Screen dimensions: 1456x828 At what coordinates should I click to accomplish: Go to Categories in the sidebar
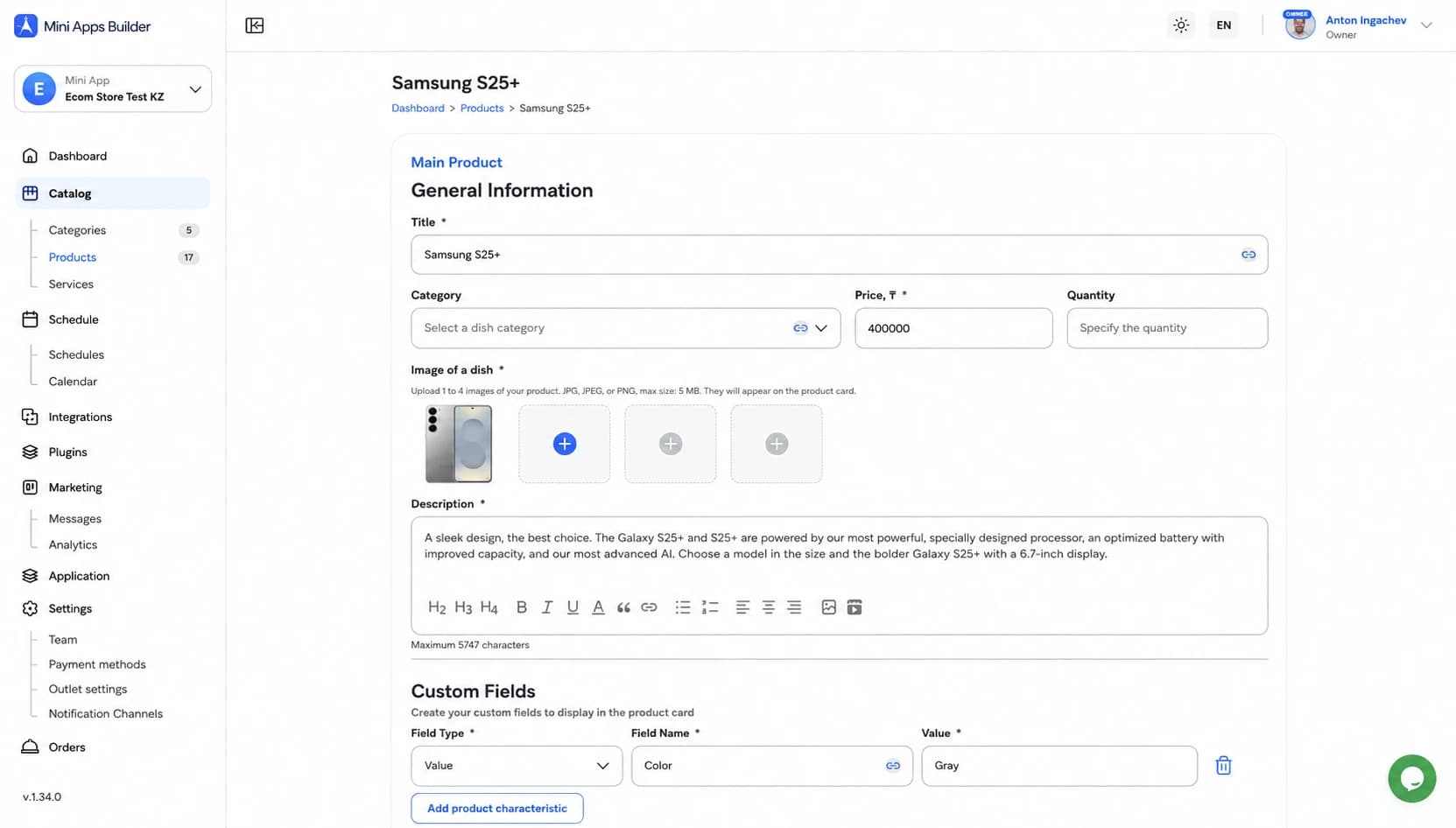click(77, 230)
